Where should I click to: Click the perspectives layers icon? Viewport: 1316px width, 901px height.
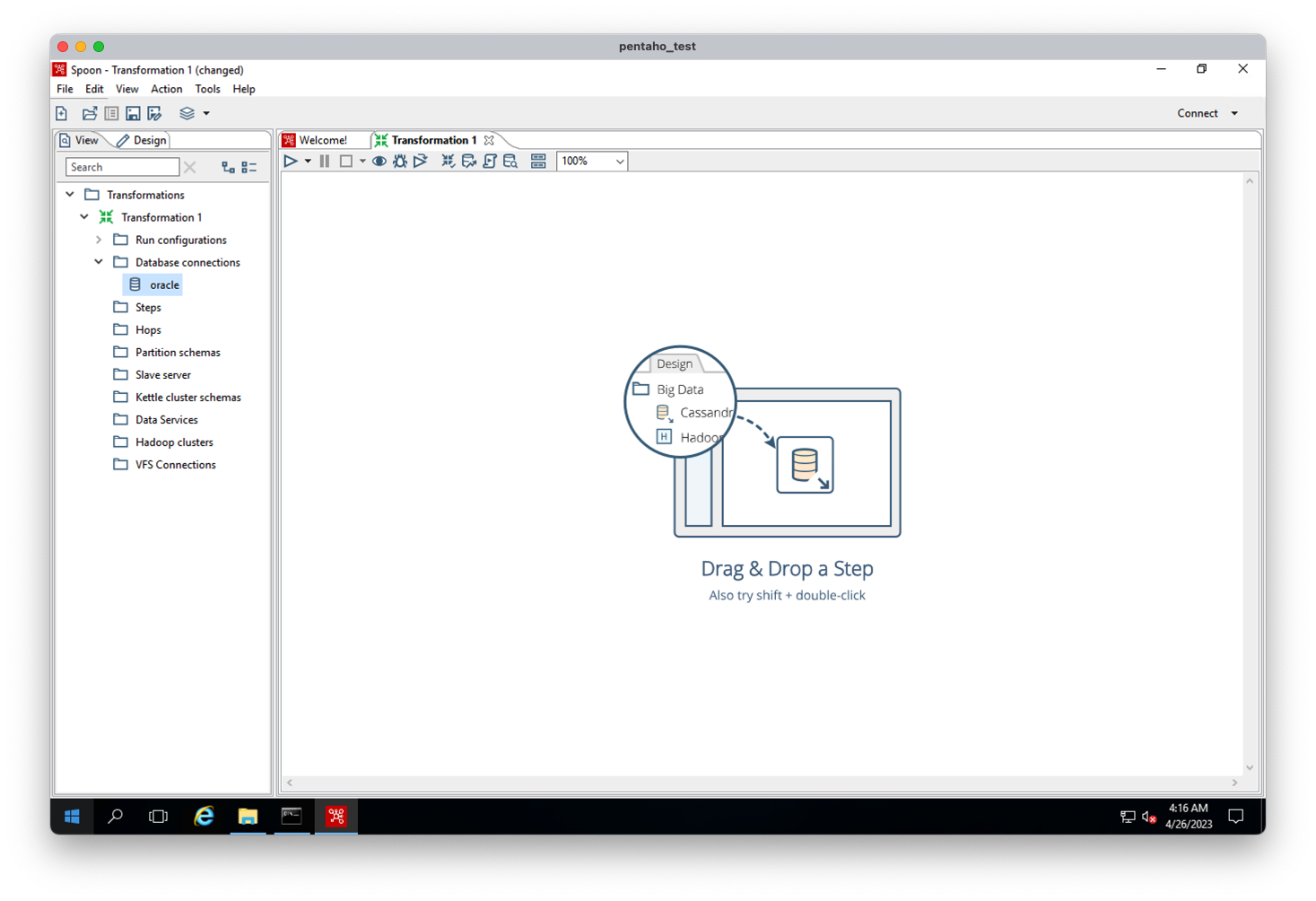coord(187,113)
